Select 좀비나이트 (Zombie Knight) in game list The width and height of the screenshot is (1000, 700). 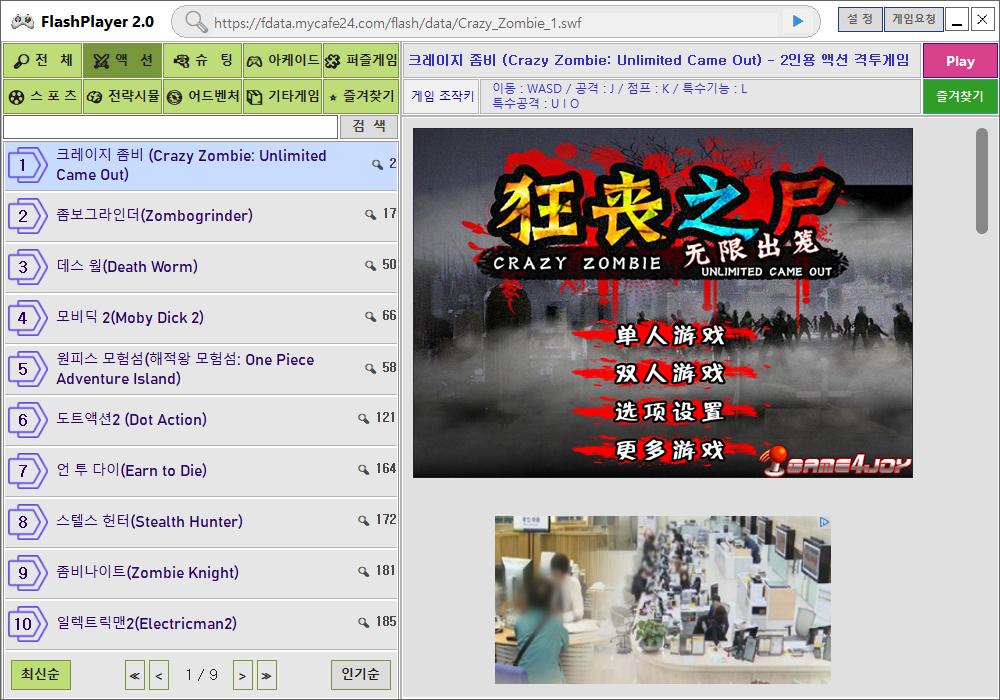[x=201, y=573]
